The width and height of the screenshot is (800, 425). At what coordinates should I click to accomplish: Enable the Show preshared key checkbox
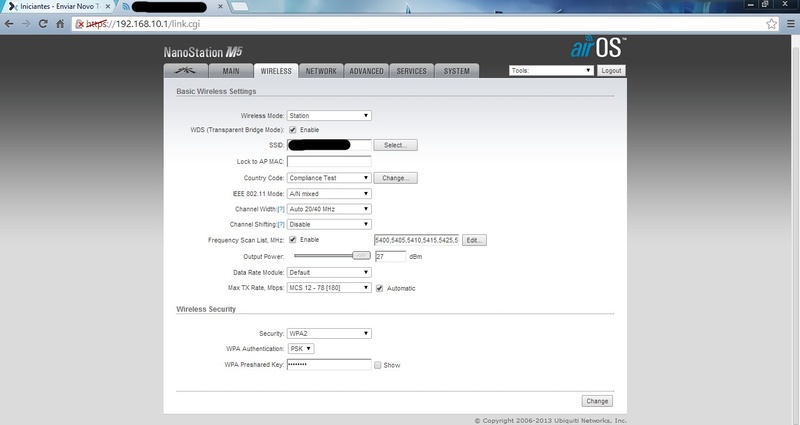click(378, 365)
